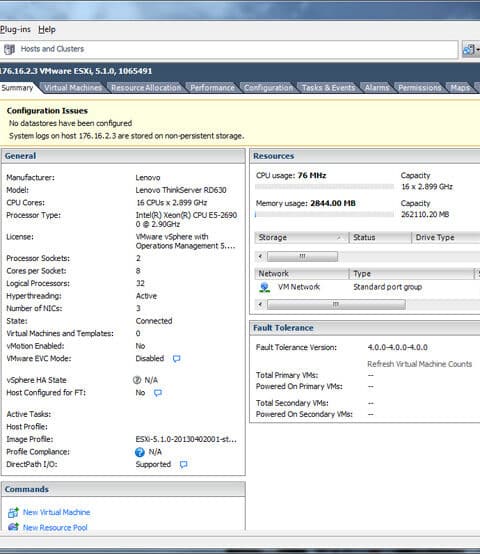Click '16 CPUs x 2.899 GHz' value
The height and width of the screenshot is (554, 480).
172,203
